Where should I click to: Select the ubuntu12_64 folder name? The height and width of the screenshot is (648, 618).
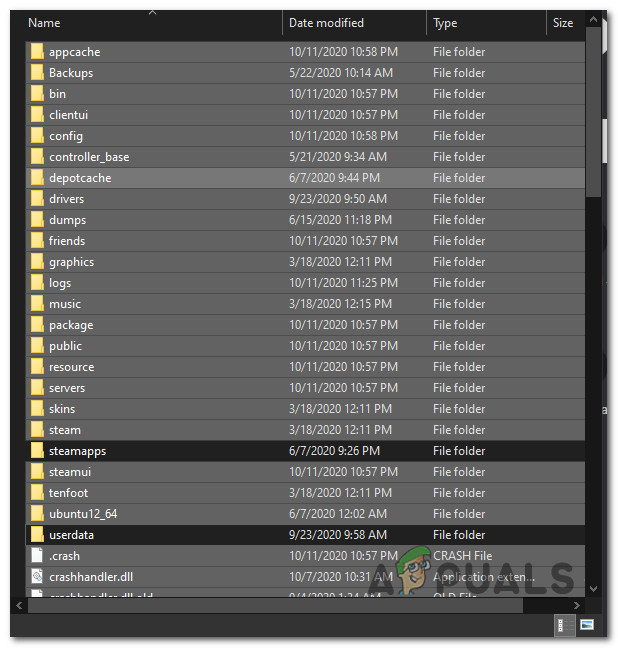[x=83, y=514]
